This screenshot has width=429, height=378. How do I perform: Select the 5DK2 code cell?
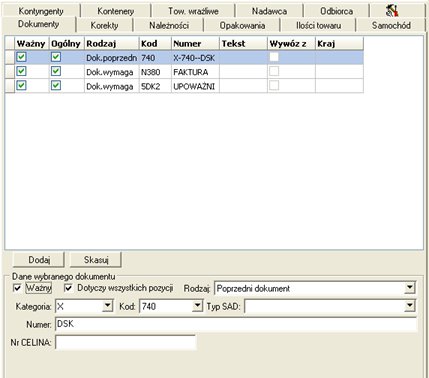click(x=155, y=86)
